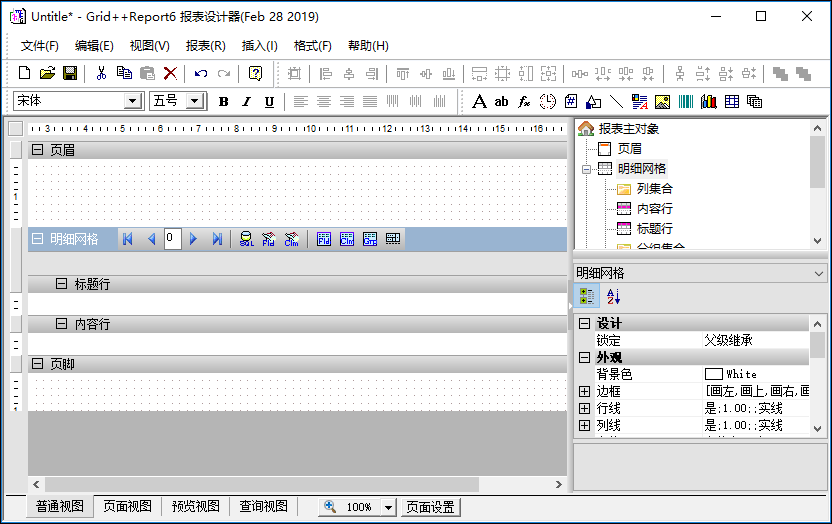832x524 pixels.
Task: Insert sub-report icon in toolbar
Action: click(754, 101)
